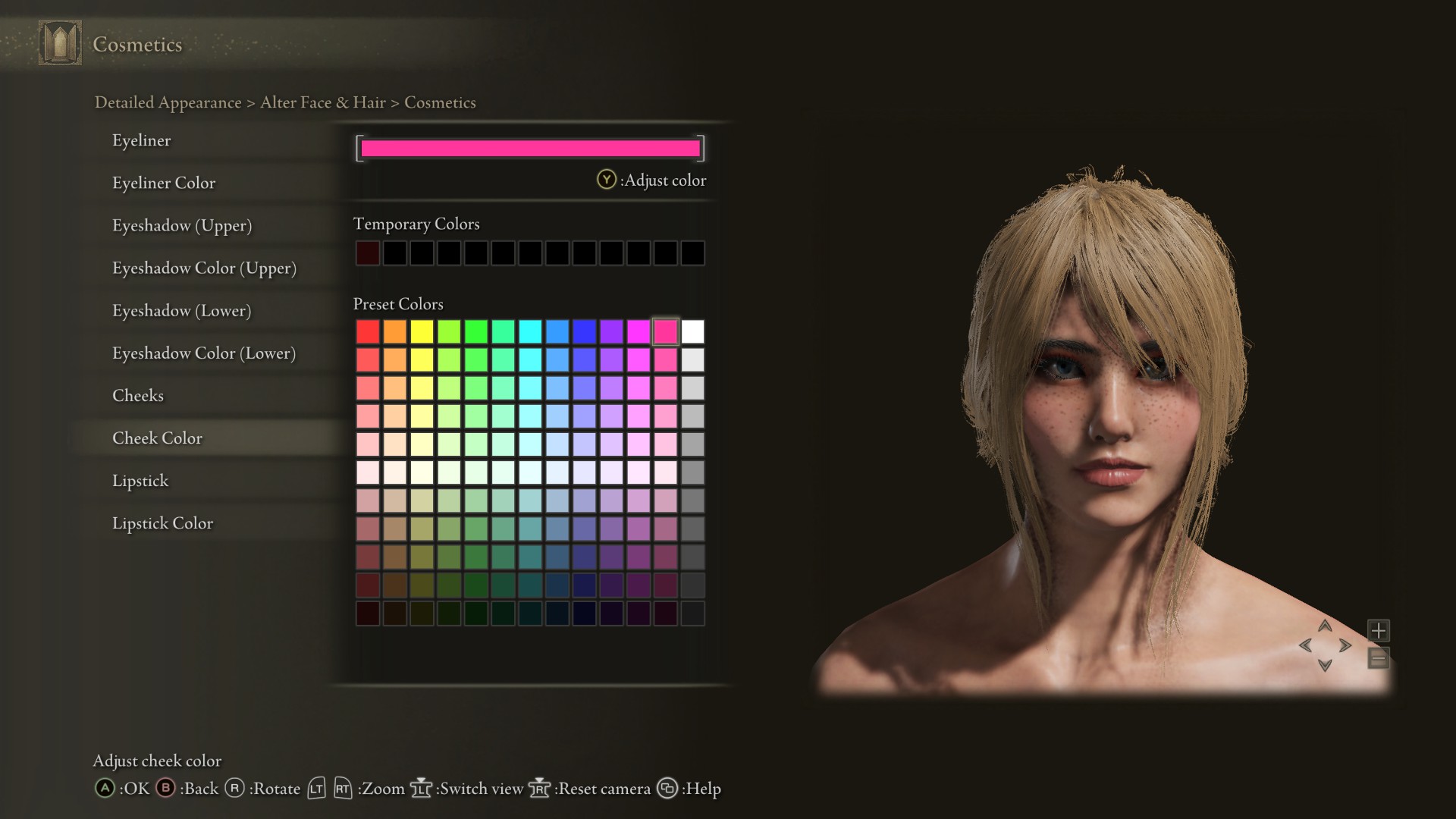The image size is (1456, 819).
Task: Click the Cosmetics header emblem icon
Action: pos(60,43)
